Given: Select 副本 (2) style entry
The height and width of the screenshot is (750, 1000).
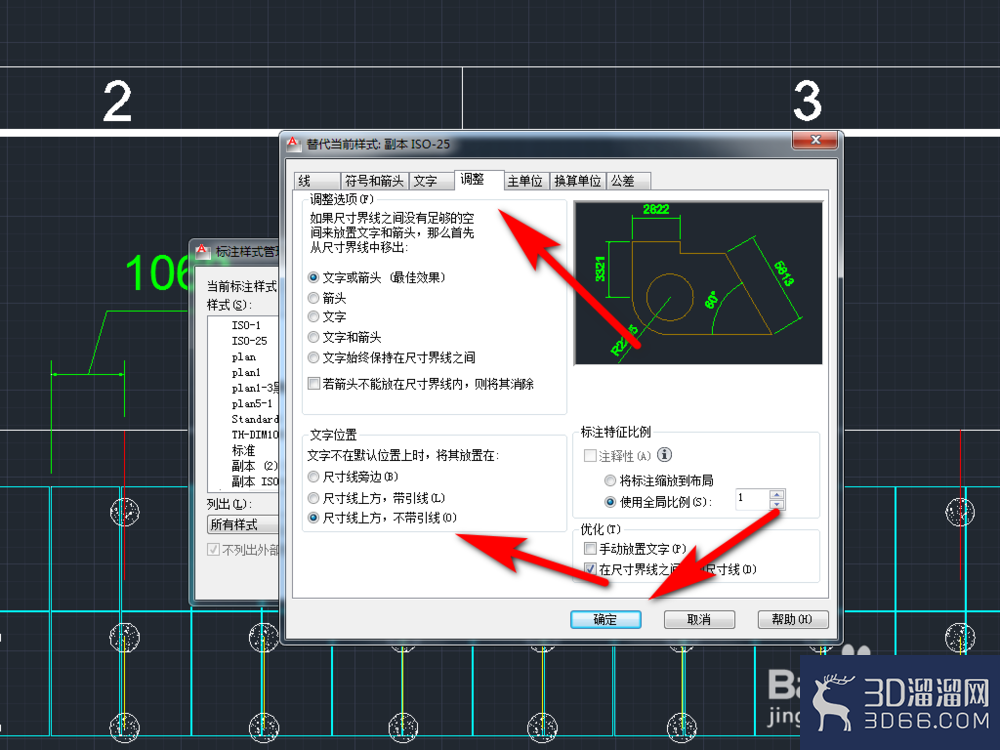Looking at the screenshot, I should [254, 466].
